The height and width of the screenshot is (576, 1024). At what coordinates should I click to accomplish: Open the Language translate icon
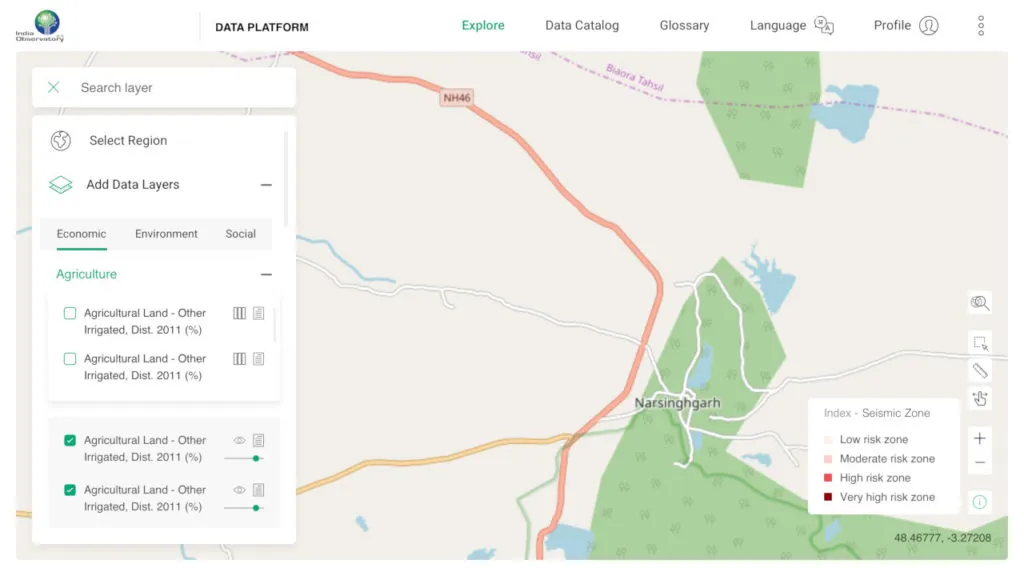tap(824, 25)
